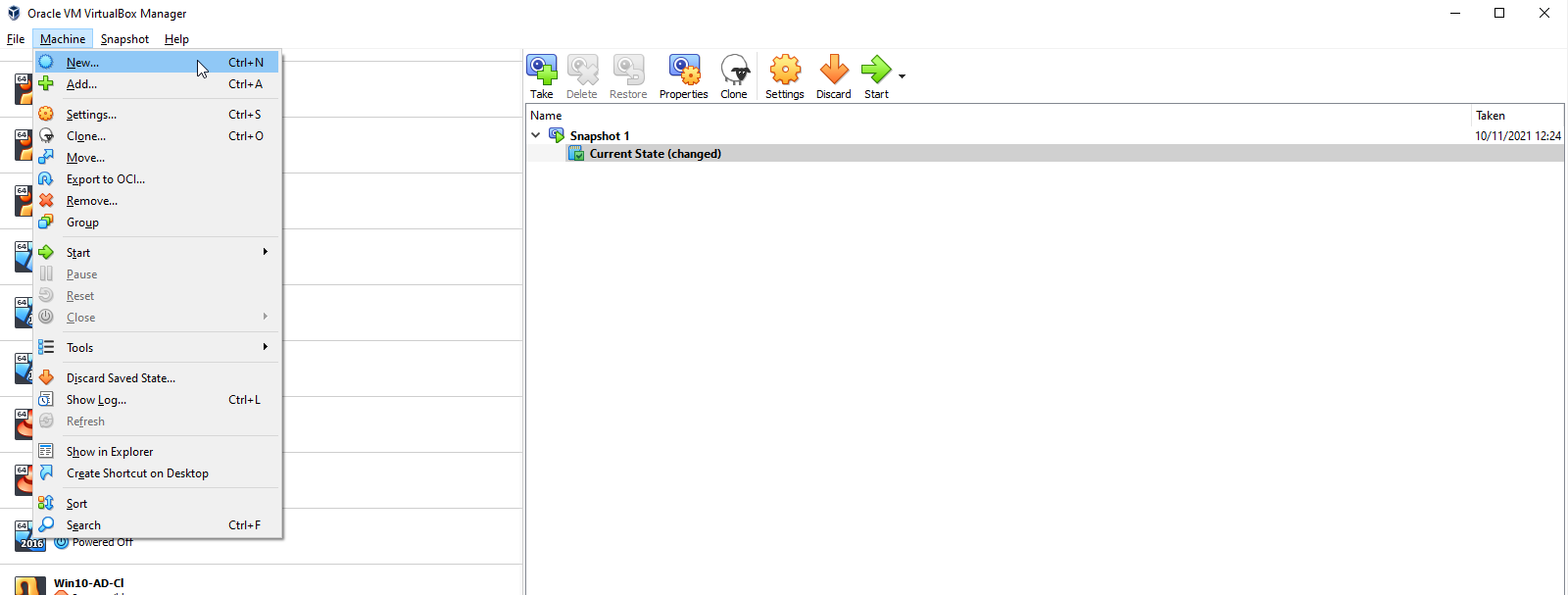Select Current State (changed) row
The height and width of the screenshot is (595, 1568).
tap(655, 154)
